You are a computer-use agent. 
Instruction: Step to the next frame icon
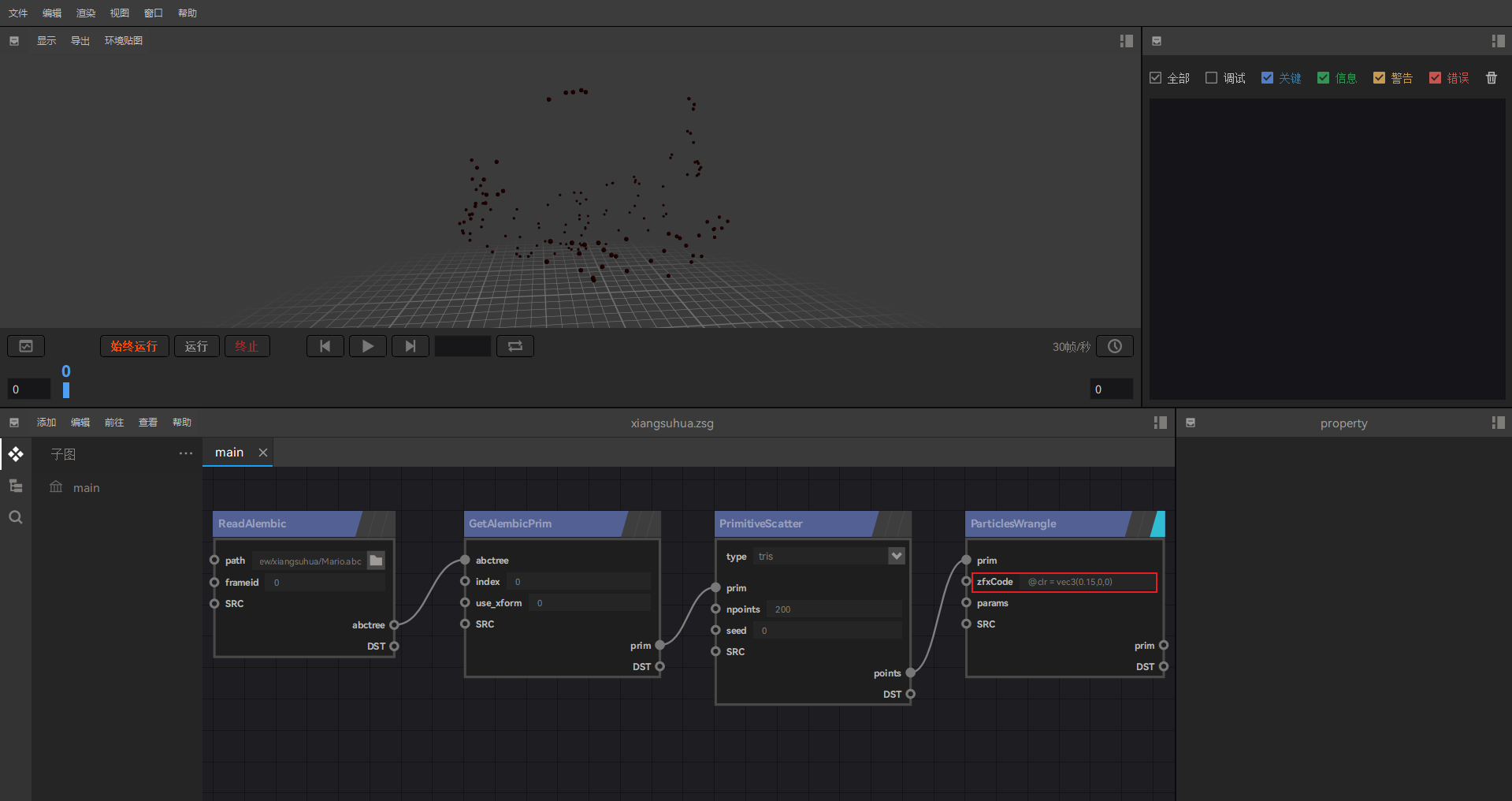[410, 346]
